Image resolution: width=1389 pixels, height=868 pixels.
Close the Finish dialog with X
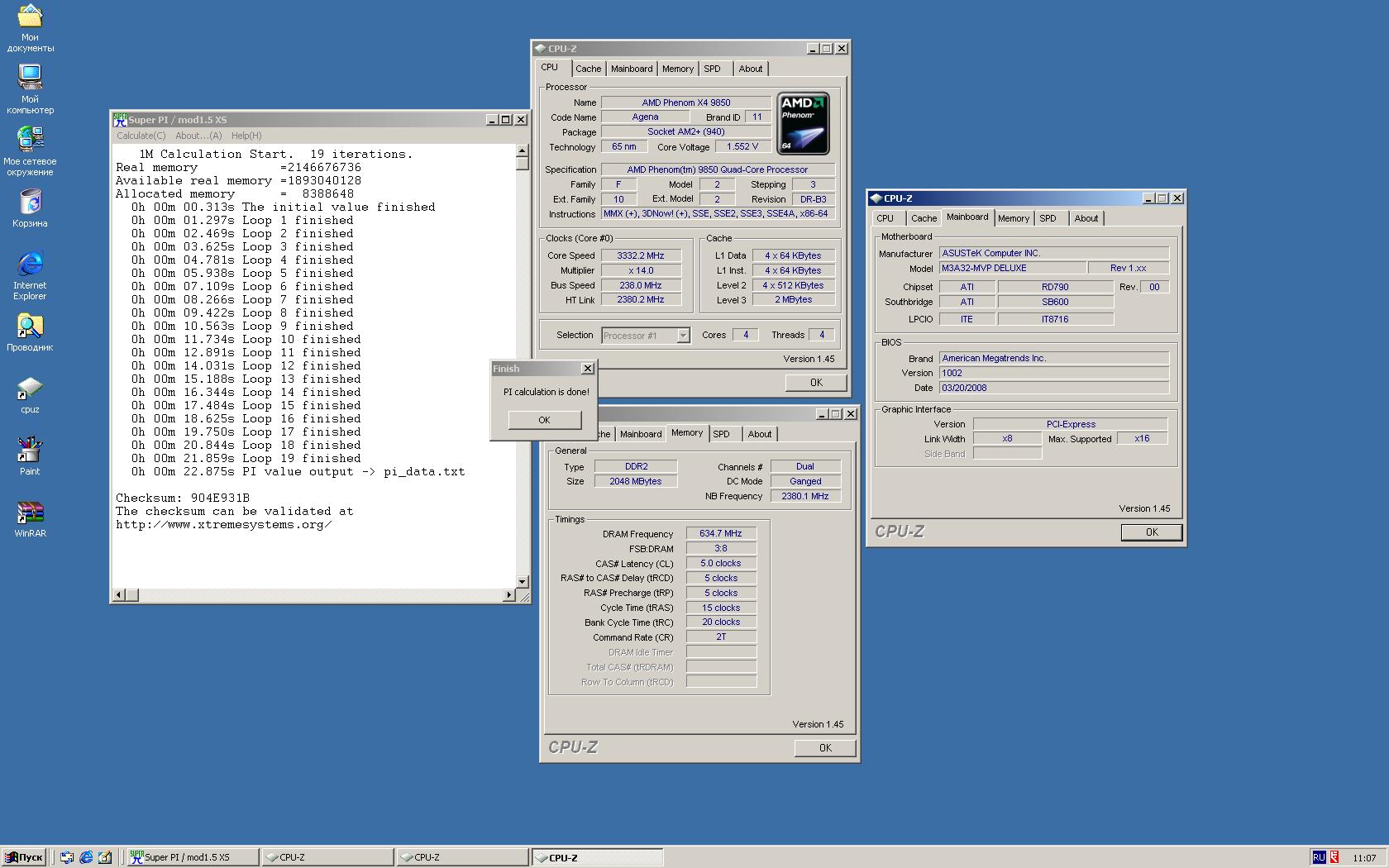click(x=588, y=369)
